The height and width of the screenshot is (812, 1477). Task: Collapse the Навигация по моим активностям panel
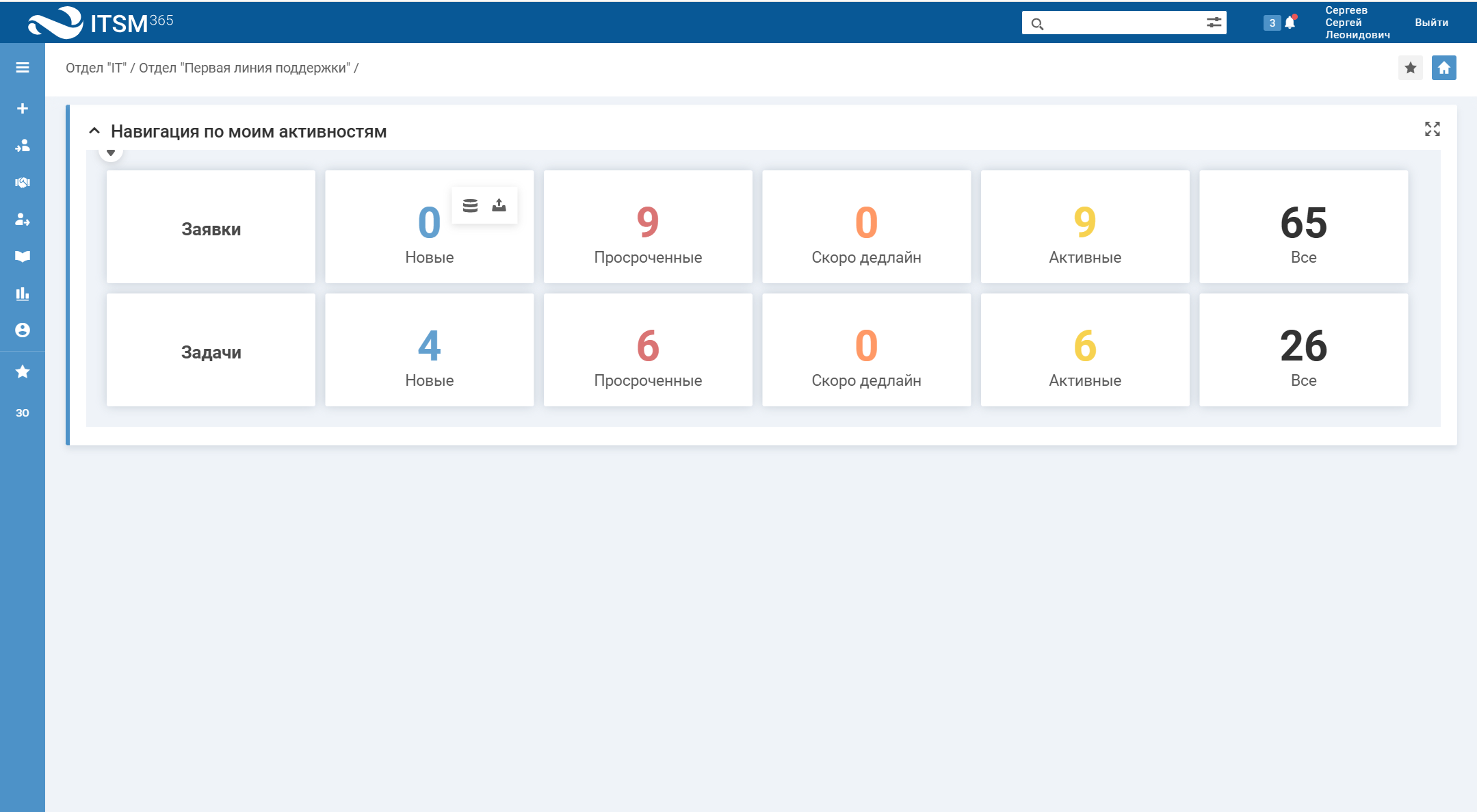click(94, 131)
